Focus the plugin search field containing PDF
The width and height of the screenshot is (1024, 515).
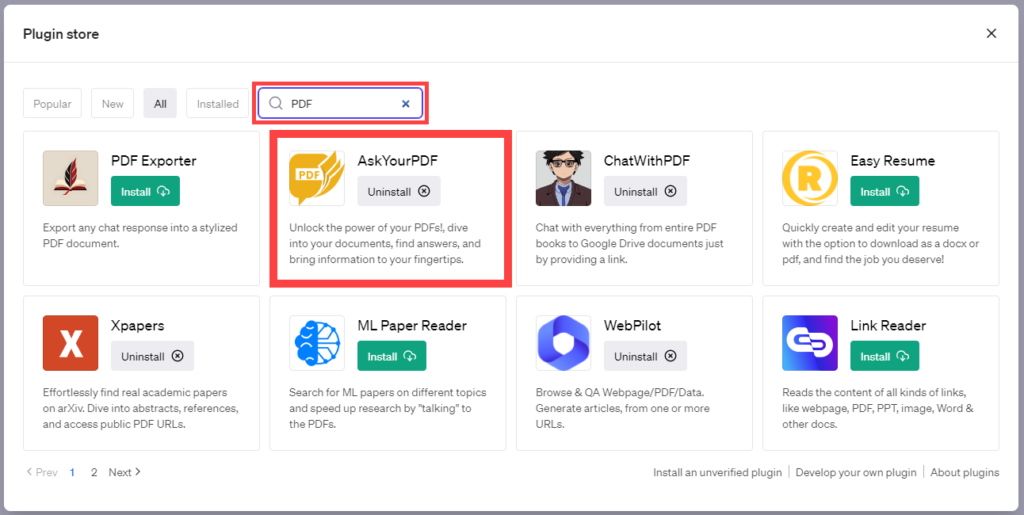pyautogui.click(x=340, y=104)
